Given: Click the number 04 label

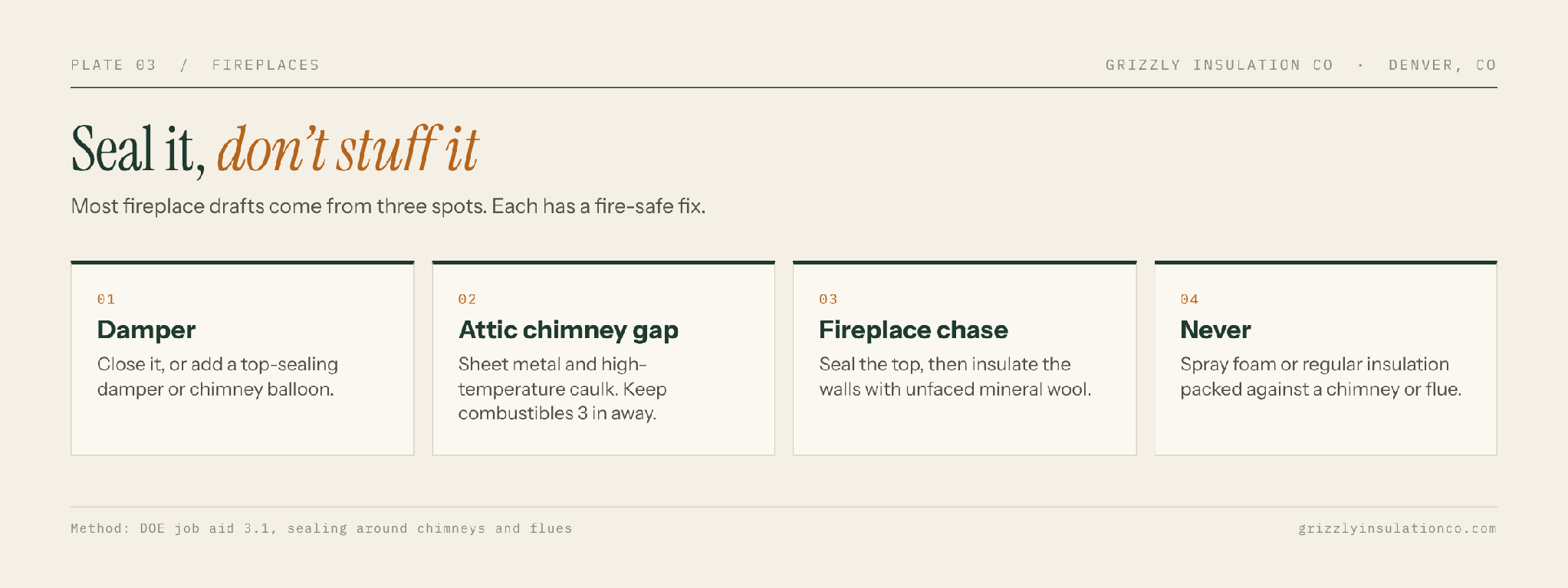Looking at the screenshot, I should 1189,299.
